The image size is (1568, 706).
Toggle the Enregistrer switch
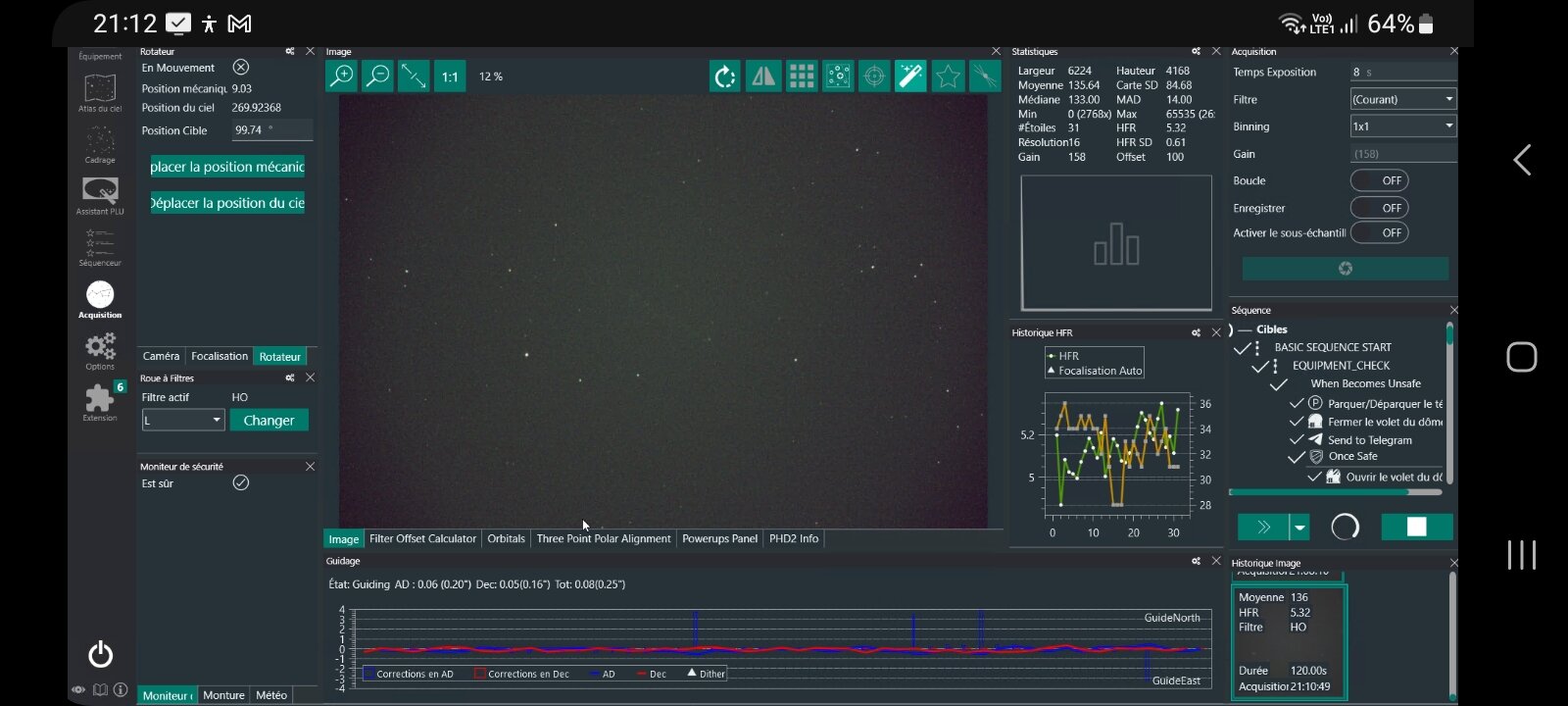[1380, 208]
